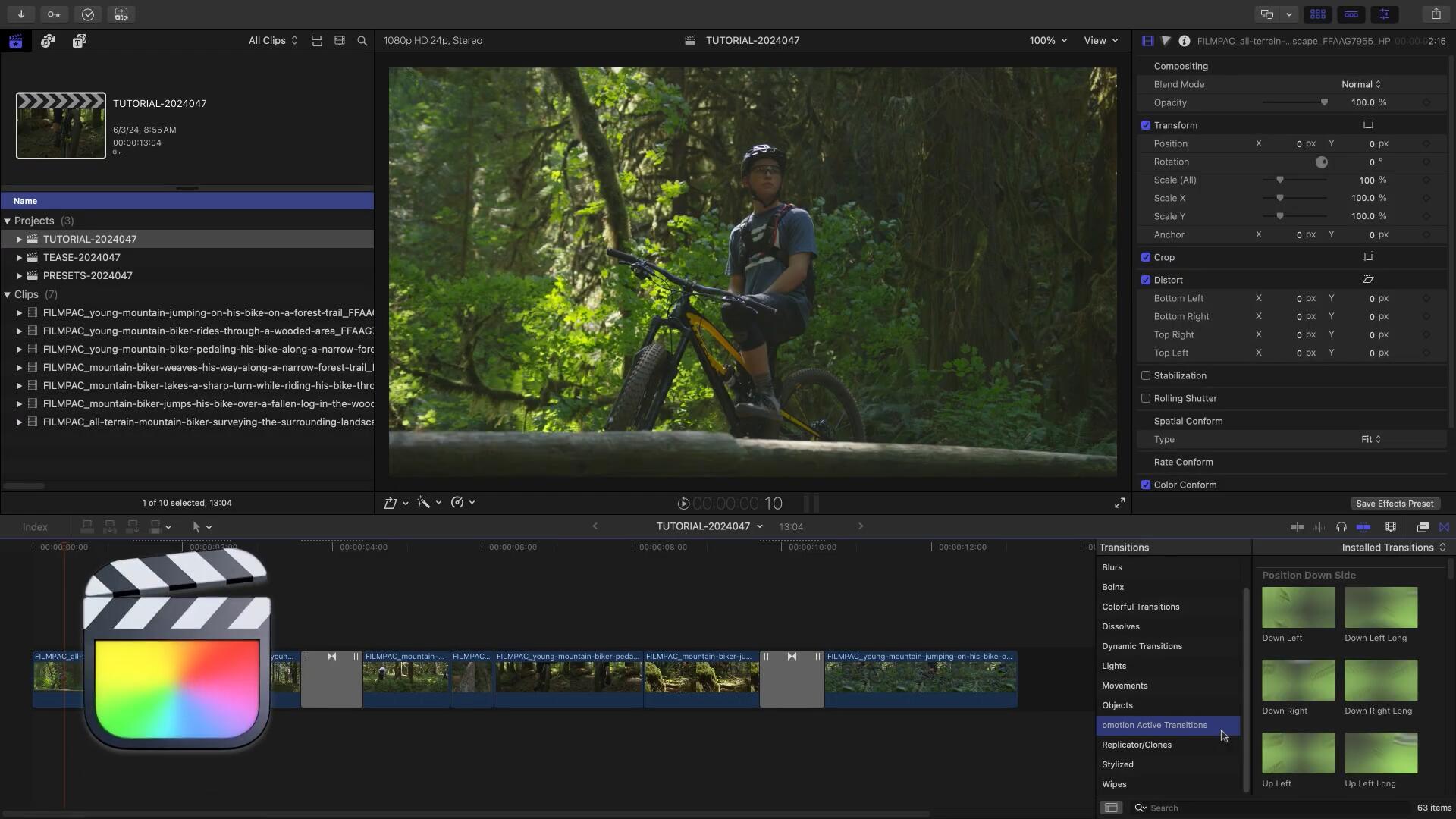Image resolution: width=1456 pixels, height=819 pixels.
Task: Click the background tasks checkmark icon
Action: click(x=88, y=14)
